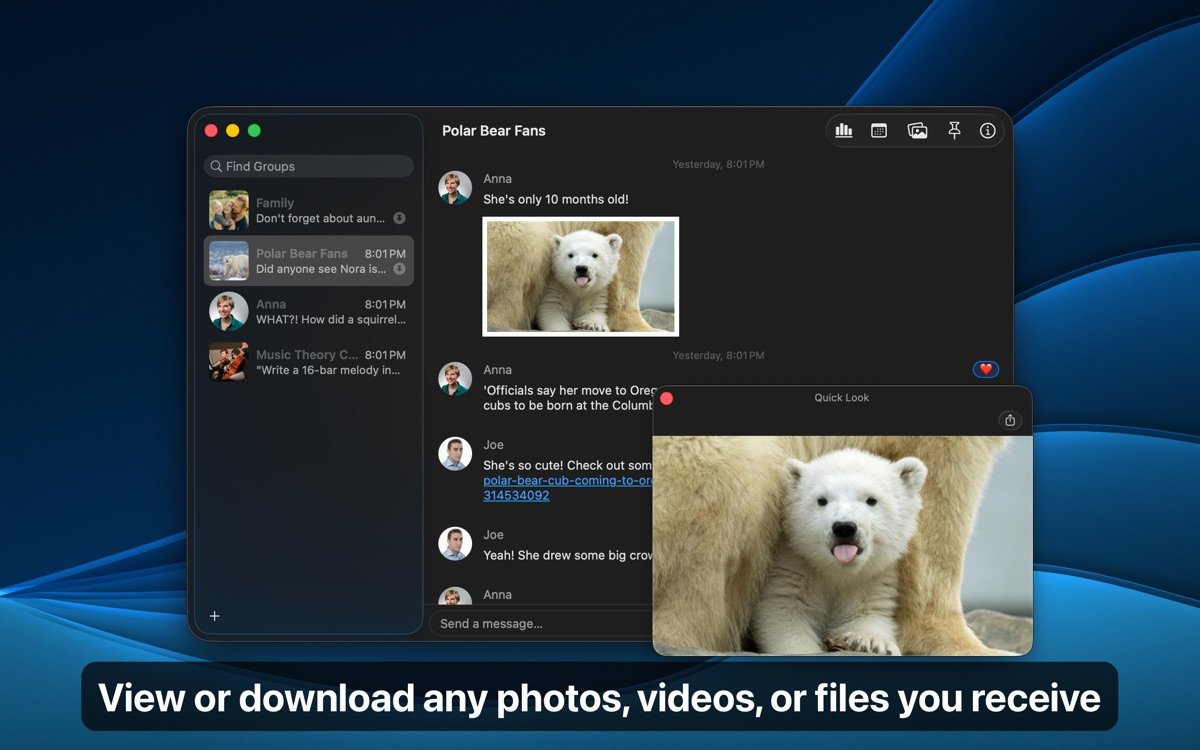Click the plus icon to add group

pos(214,616)
